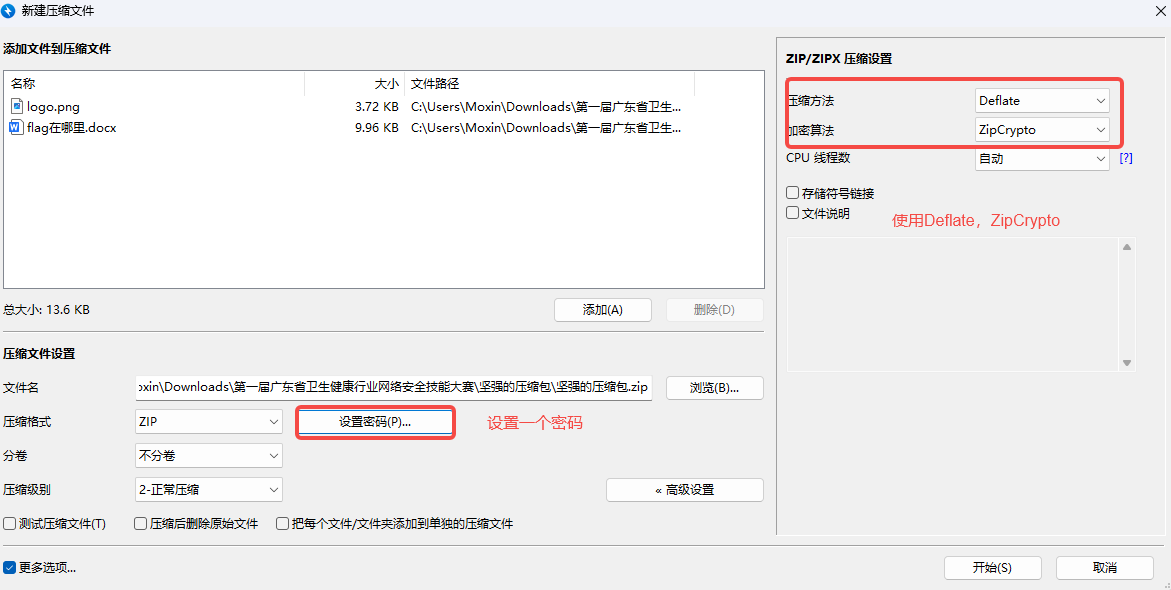The height and width of the screenshot is (590, 1171).
Task: Enable 存储符号链接 checkbox
Action: [793, 193]
